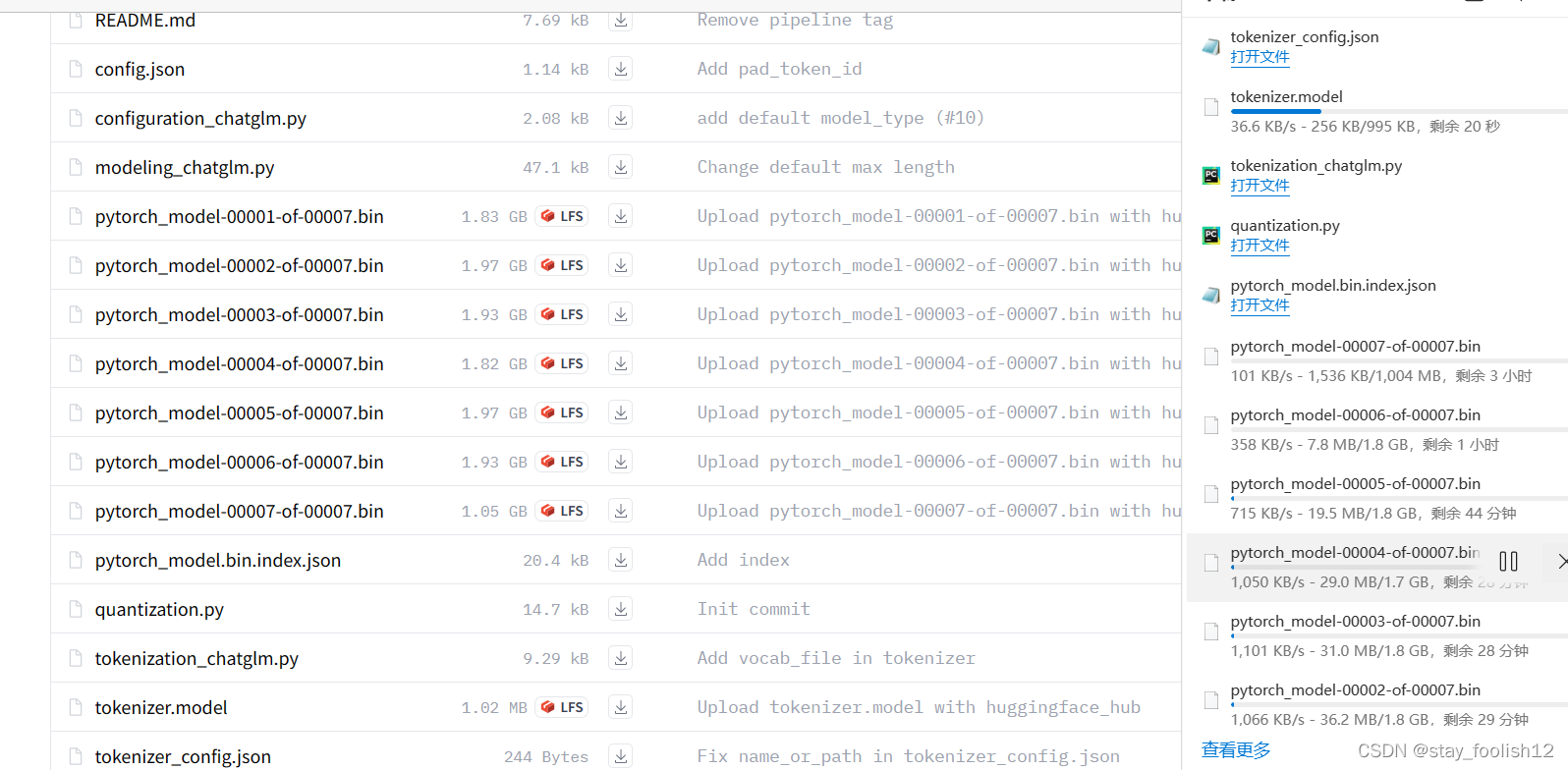Open commit 'Add pad_token_id'
The height and width of the screenshot is (770, 1568).
pos(779,69)
